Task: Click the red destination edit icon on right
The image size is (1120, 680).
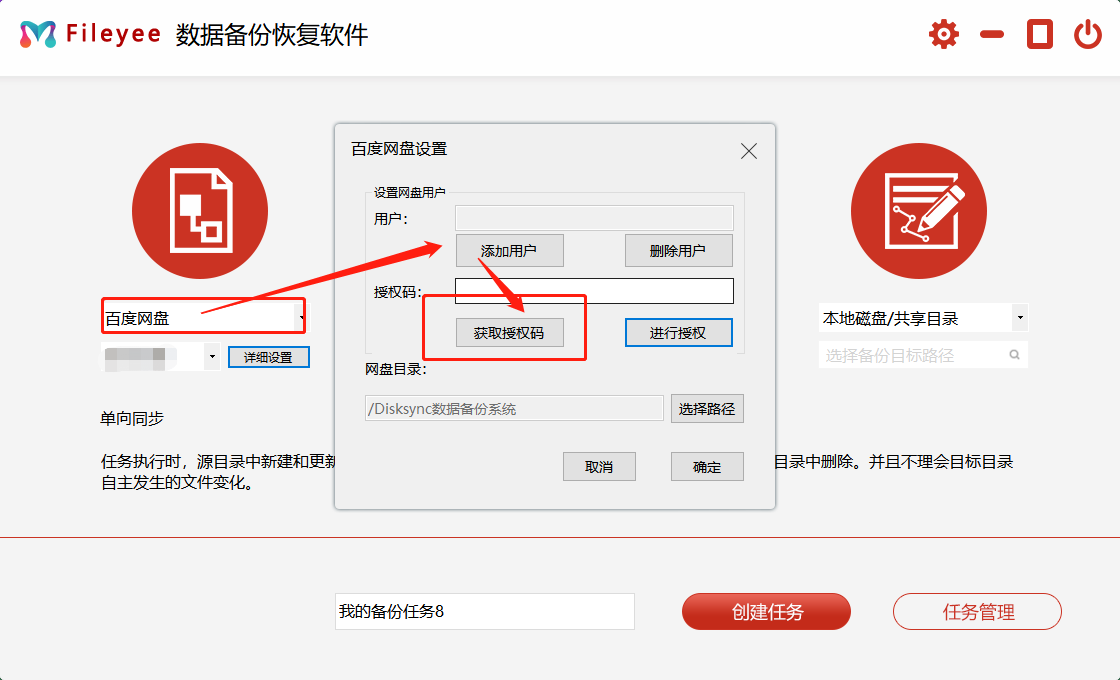Action: point(919,211)
